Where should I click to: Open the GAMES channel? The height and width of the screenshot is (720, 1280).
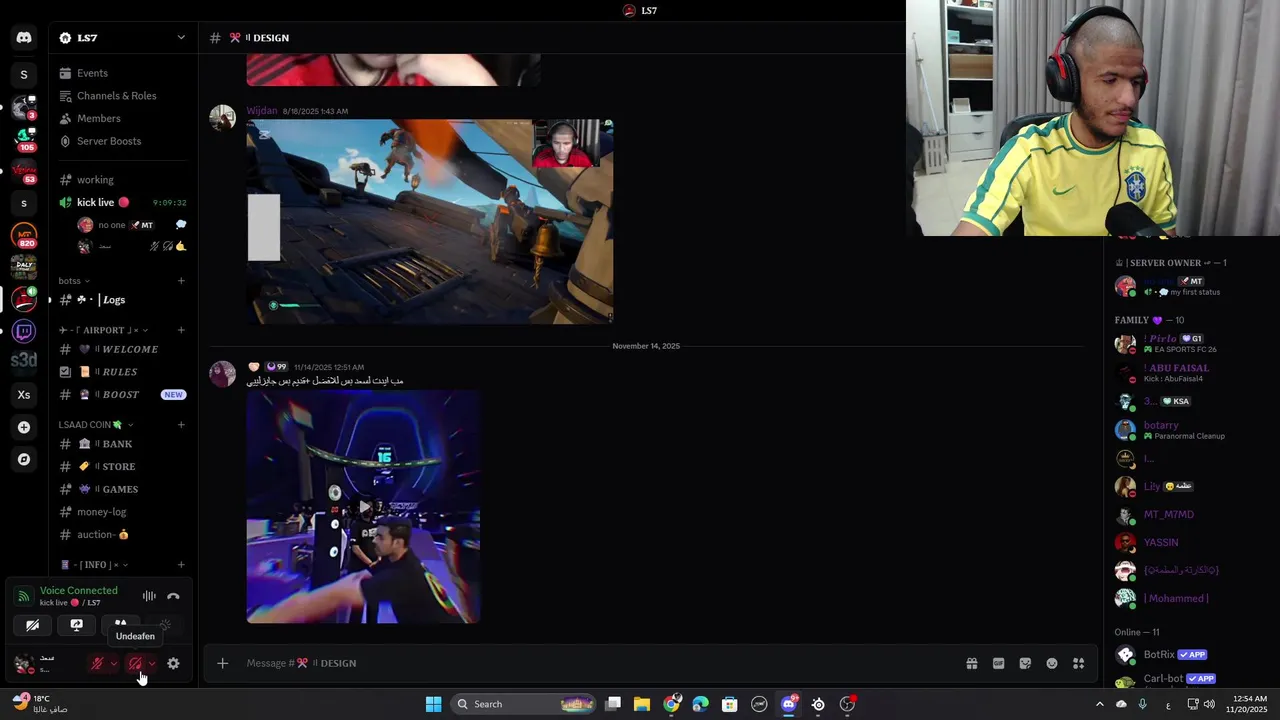123,489
